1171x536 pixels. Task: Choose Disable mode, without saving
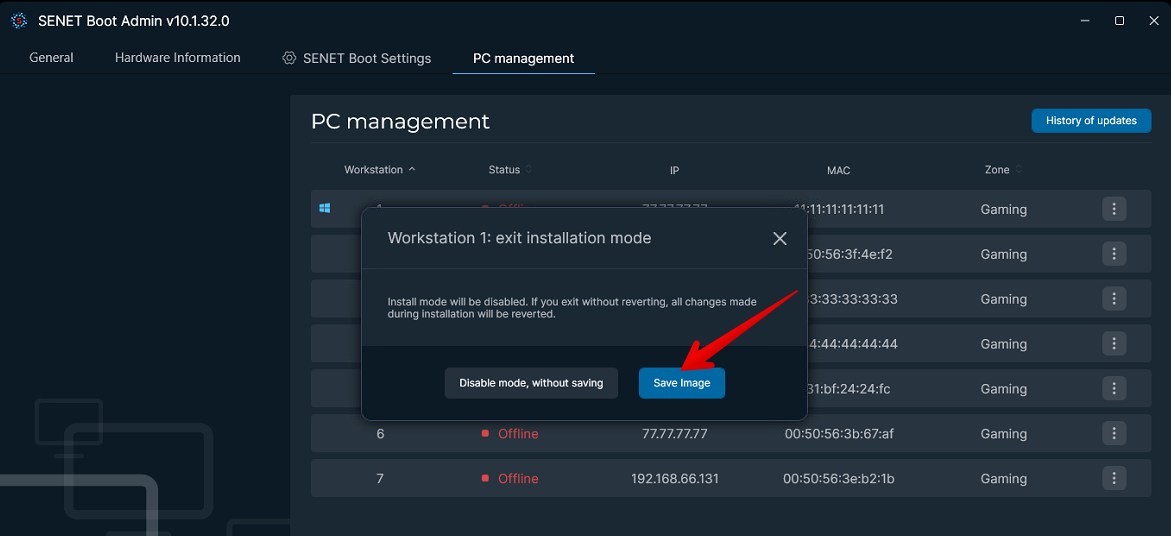point(531,383)
